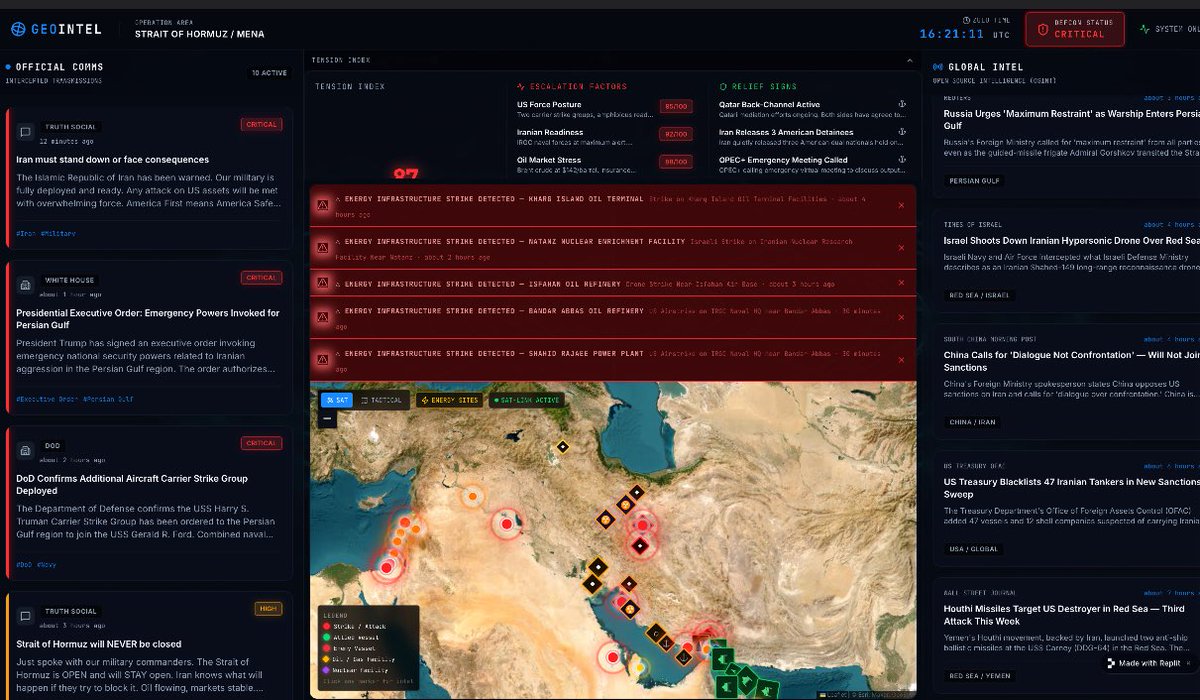Dismiss the Bandar Abbas Oil Refinery alert
Screen dimensions: 1200x700
pyautogui.click(x=900, y=318)
